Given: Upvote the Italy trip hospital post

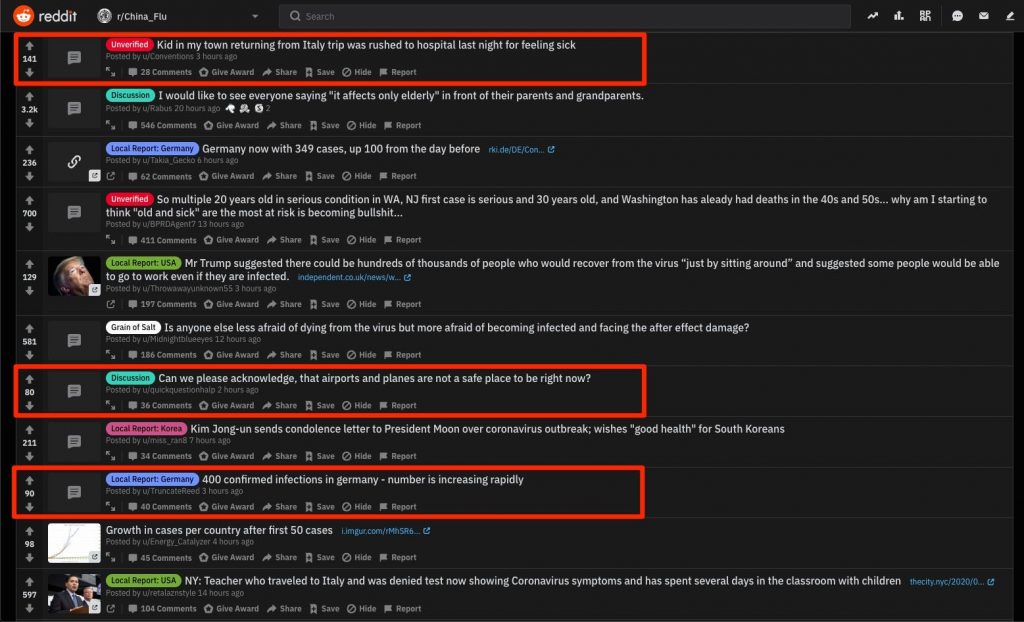Looking at the screenshot, I should click(x=29, y=46).
